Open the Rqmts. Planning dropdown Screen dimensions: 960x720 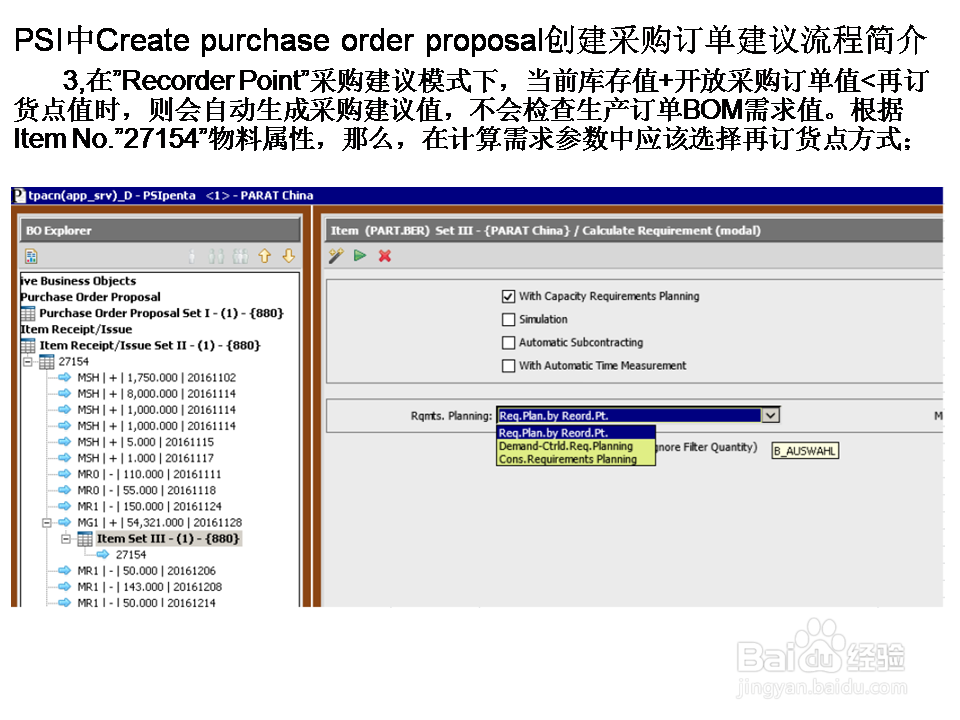tap(768, 415)
